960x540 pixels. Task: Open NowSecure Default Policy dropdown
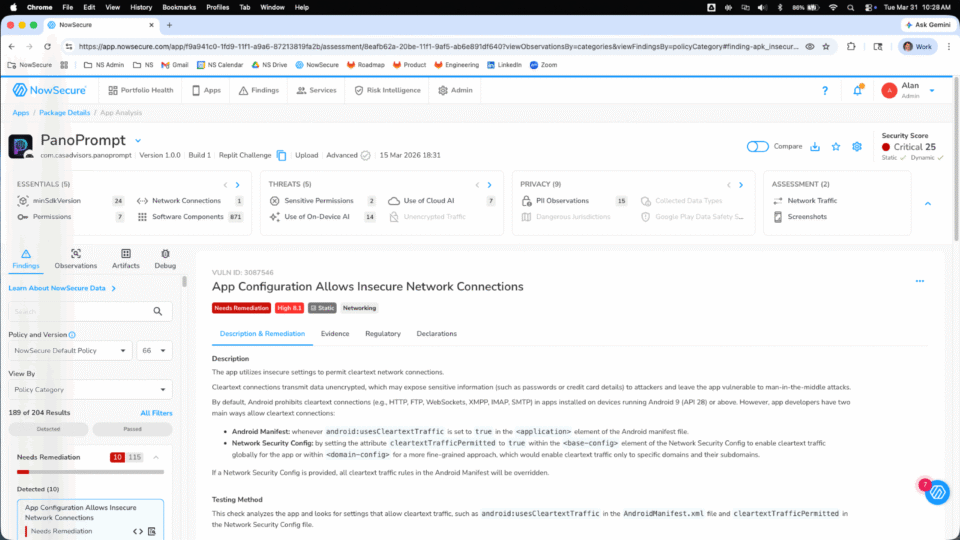click(70, 351)
